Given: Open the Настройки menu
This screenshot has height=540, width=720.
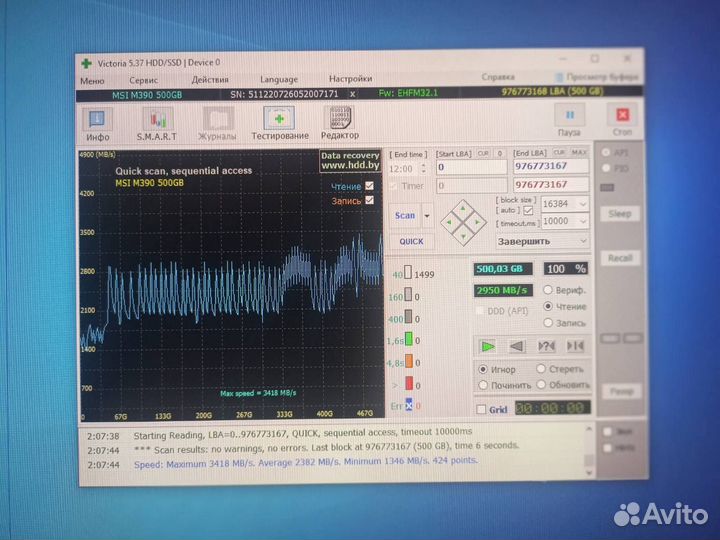Looking at the screenshot, I should (x=350, y=79).
